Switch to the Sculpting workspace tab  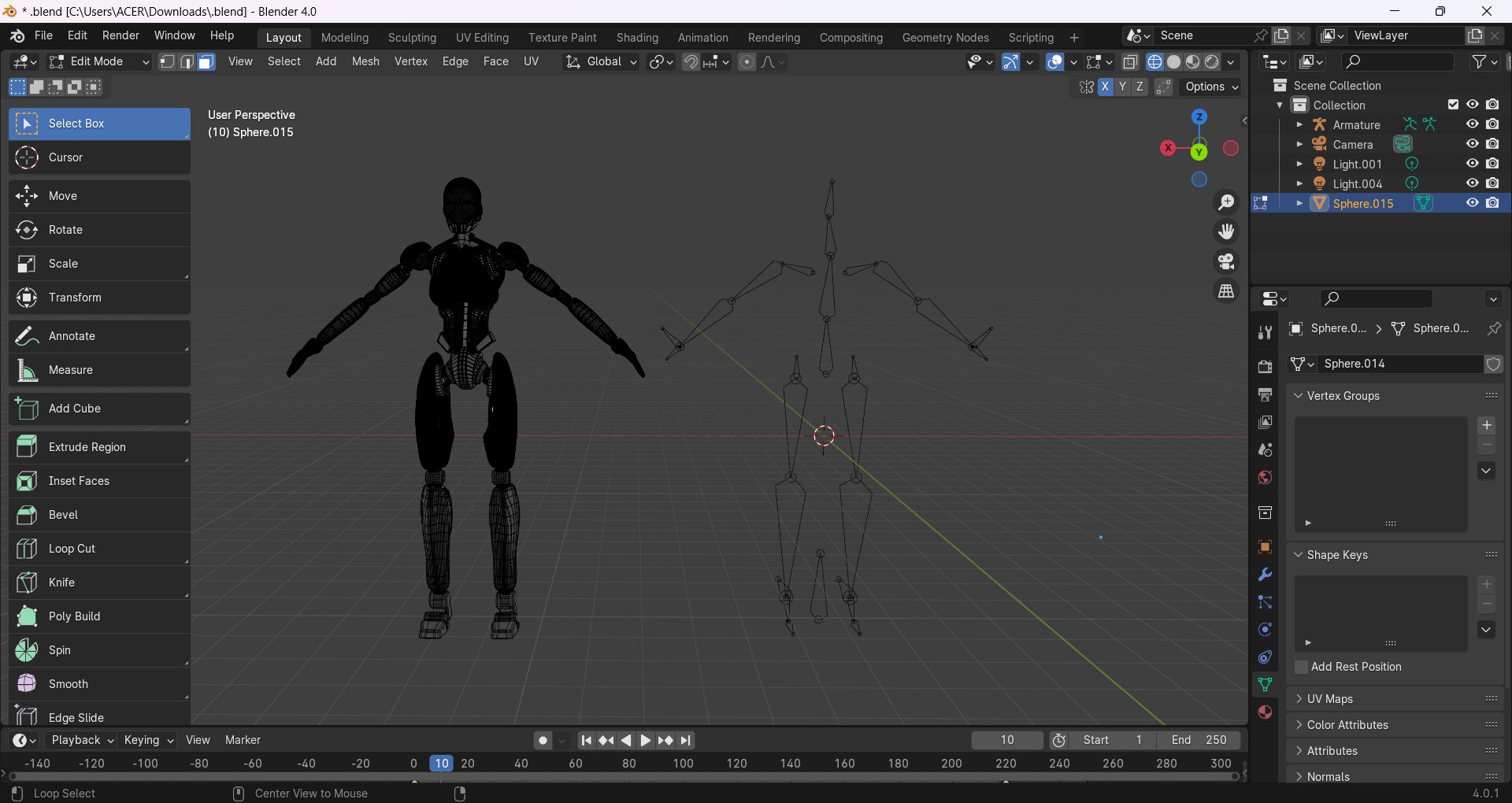pyautogui.click(x=412, y=38)
